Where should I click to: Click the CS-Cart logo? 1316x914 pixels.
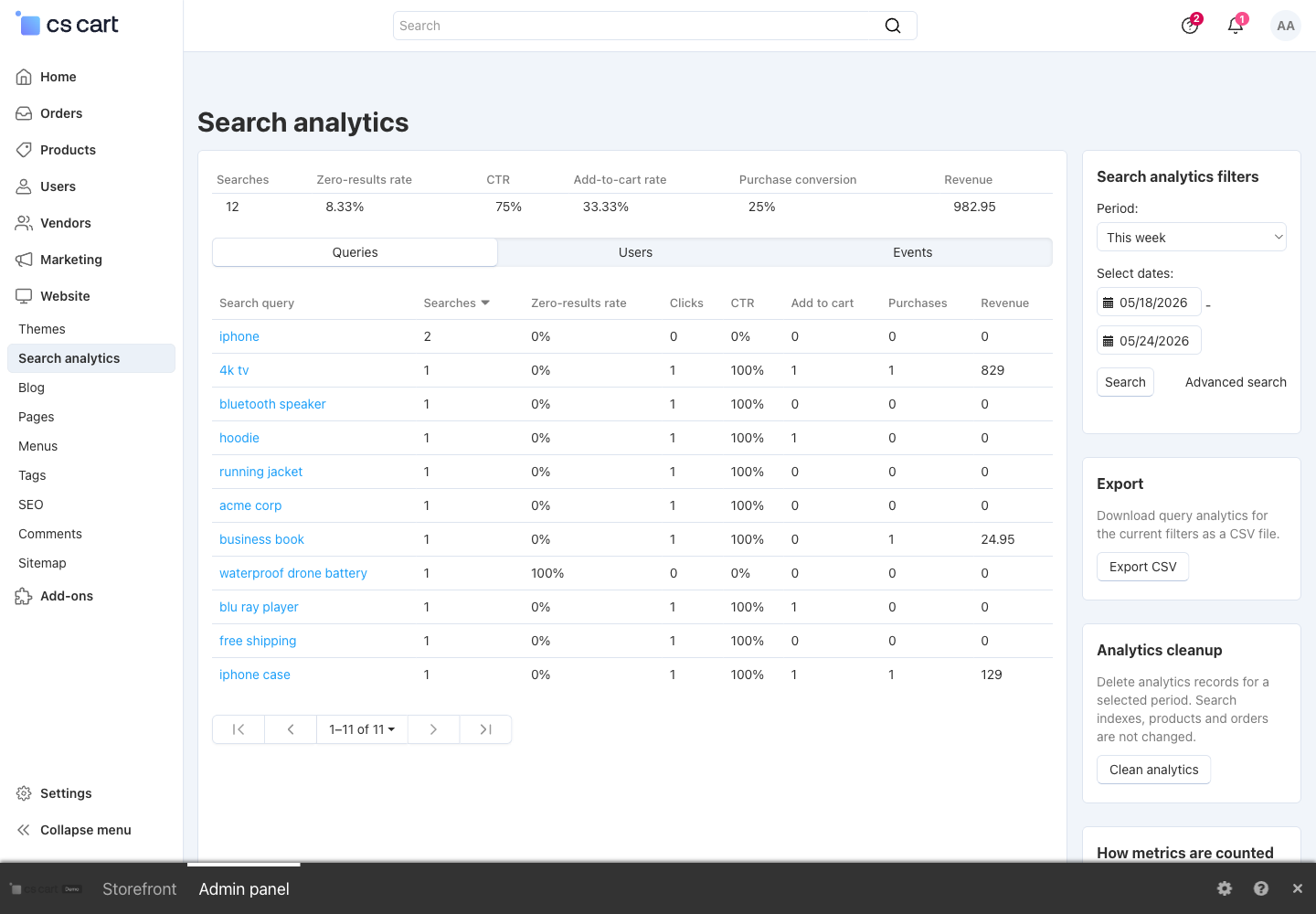(68, 25)
